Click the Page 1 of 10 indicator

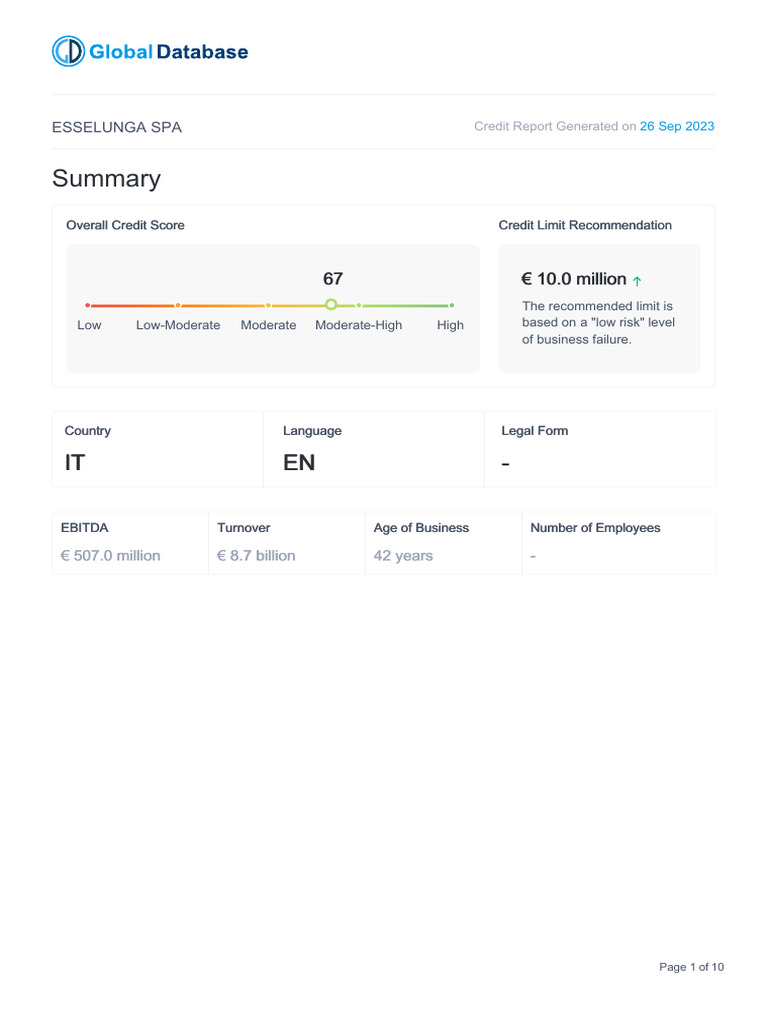point(691,967)
